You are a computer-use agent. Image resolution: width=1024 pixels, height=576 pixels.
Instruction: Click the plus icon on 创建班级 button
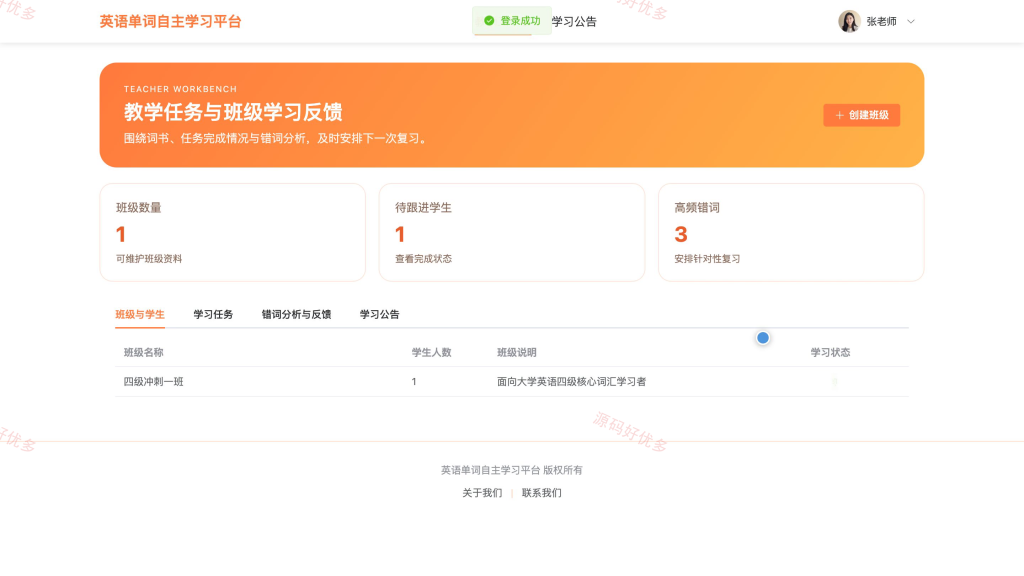pos(839,115)
